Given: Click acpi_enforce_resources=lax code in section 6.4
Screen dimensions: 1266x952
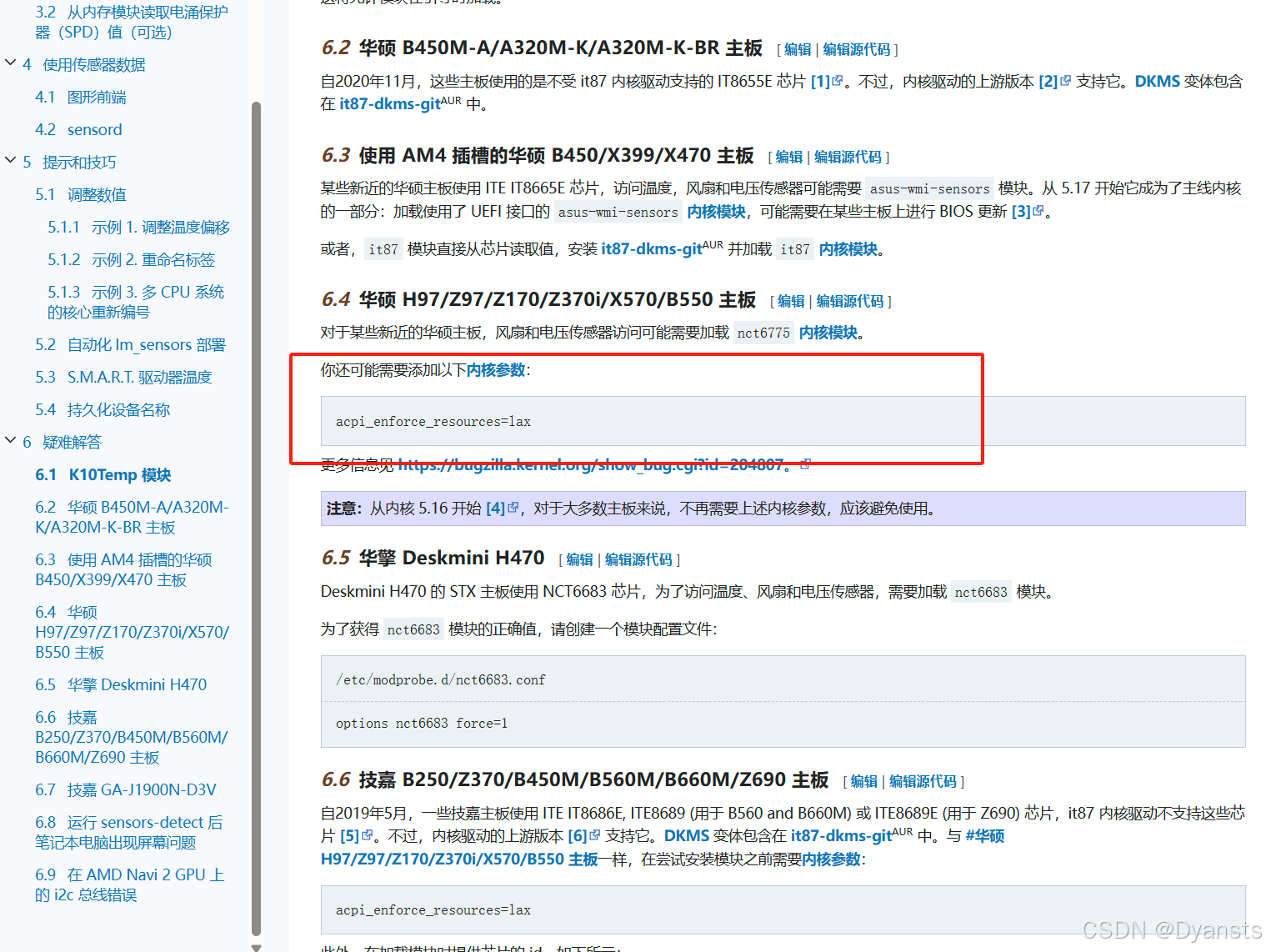Looking at the screenshot, I should [433, 422].
